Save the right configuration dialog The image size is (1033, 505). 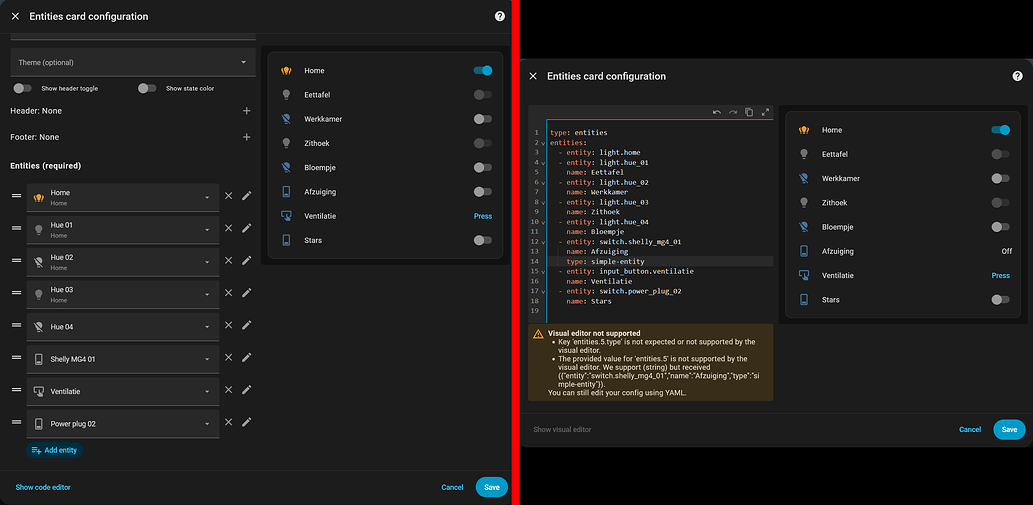pos(1009,429)
